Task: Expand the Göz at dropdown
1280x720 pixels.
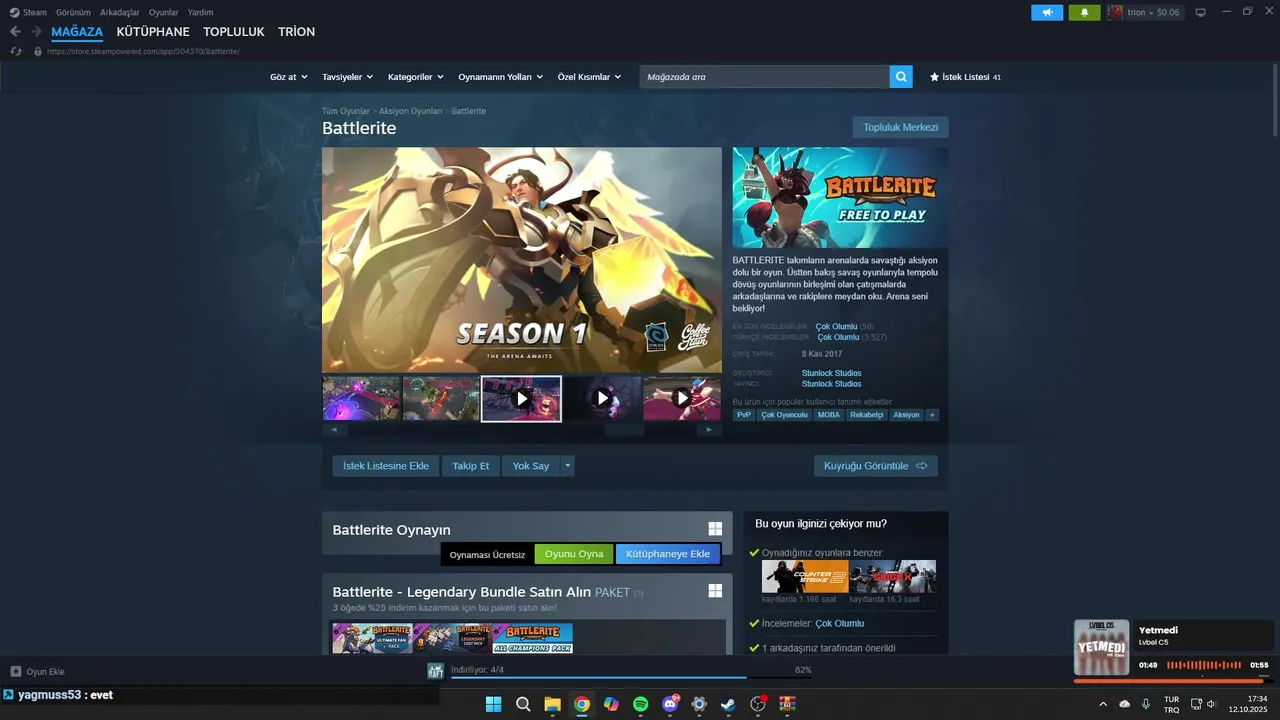Action: (x=287, y=77)
